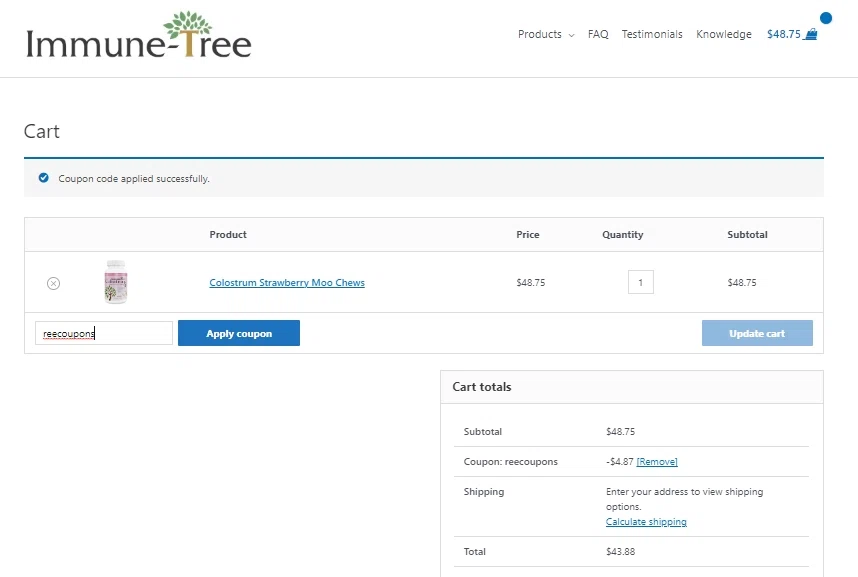Image resolution: width=858 pixels, height=577 pixels.
Task: Expand the Products menu chevron
Action: coord(571,35)
